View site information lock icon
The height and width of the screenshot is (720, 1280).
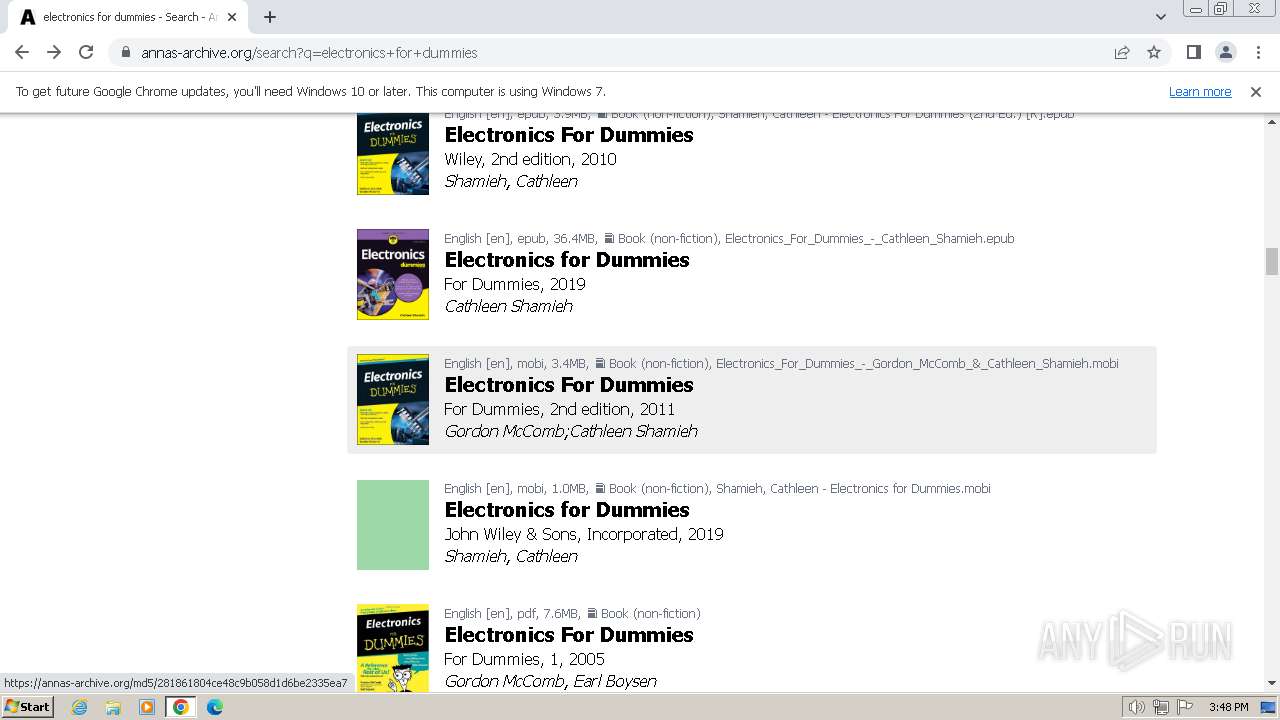point(126,52)
